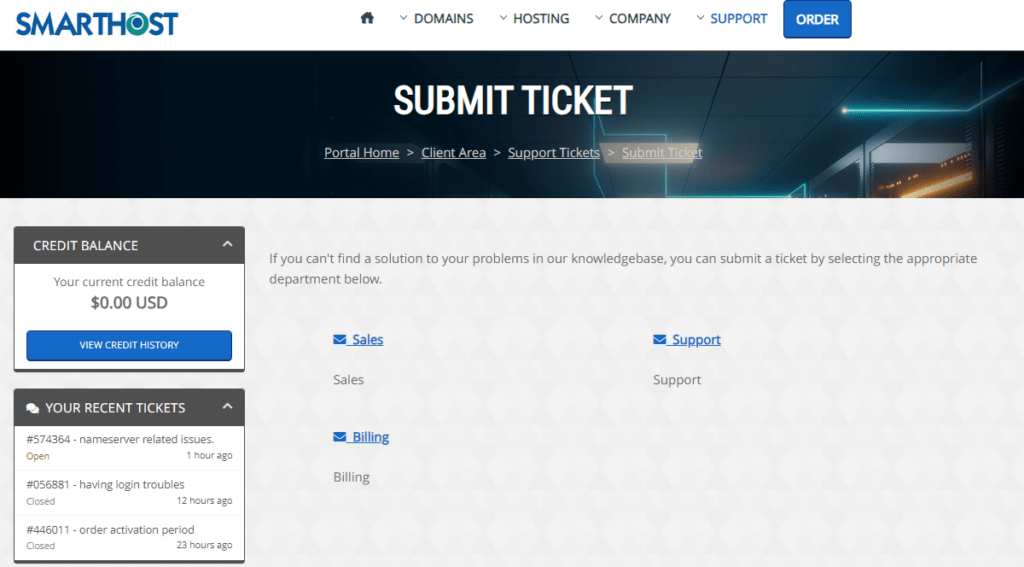
Task: Open the Support menu
Action: tap(730, 19)
